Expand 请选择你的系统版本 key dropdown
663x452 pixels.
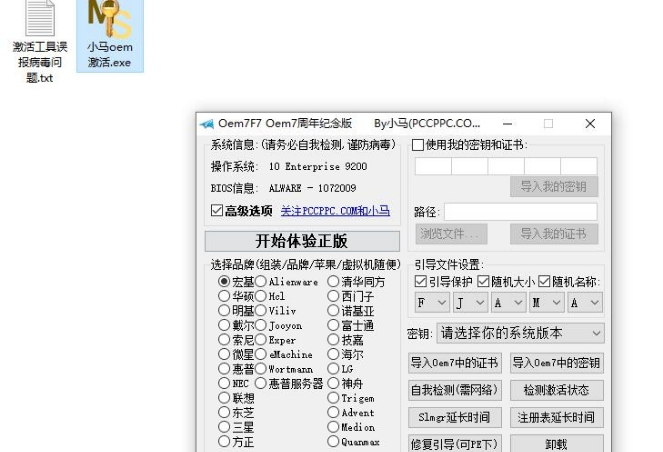(521, 333)
